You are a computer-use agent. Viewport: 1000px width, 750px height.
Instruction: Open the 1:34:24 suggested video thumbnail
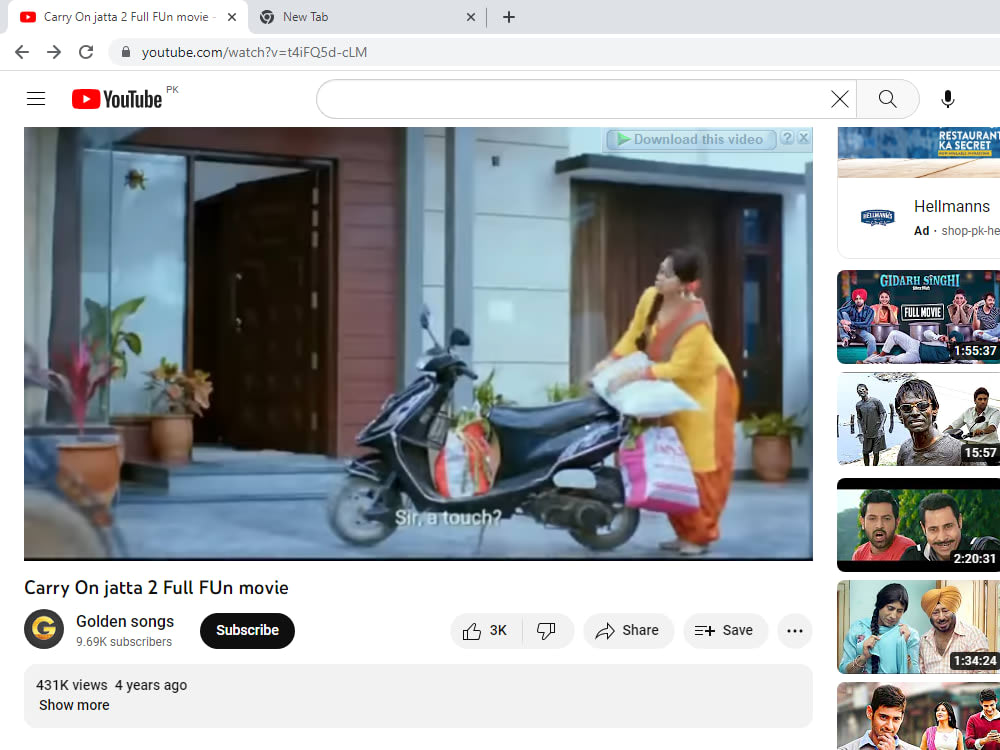(918, 627)
